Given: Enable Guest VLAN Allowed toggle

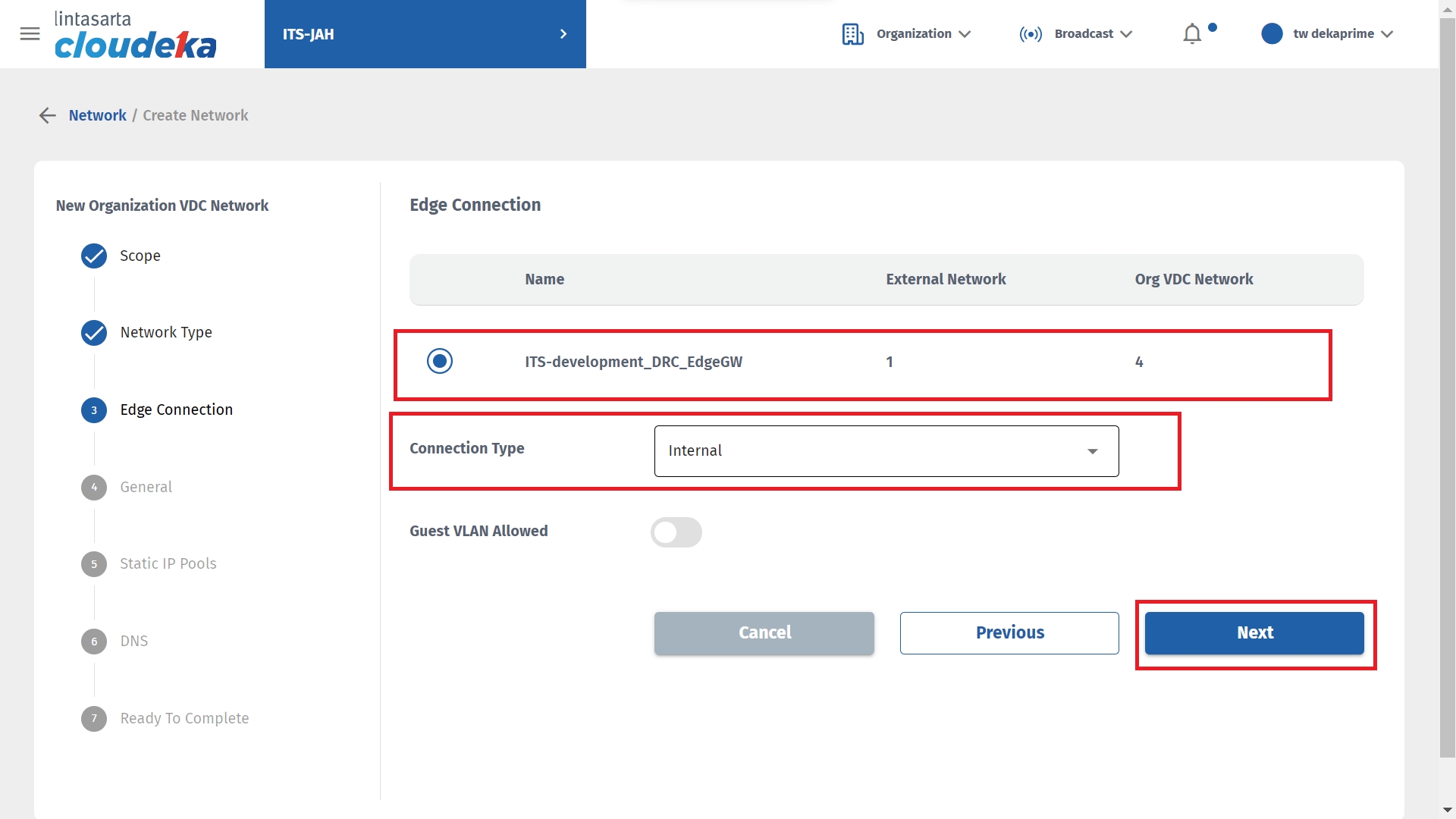Looking at the screenshot, I should tap(676, 532).
